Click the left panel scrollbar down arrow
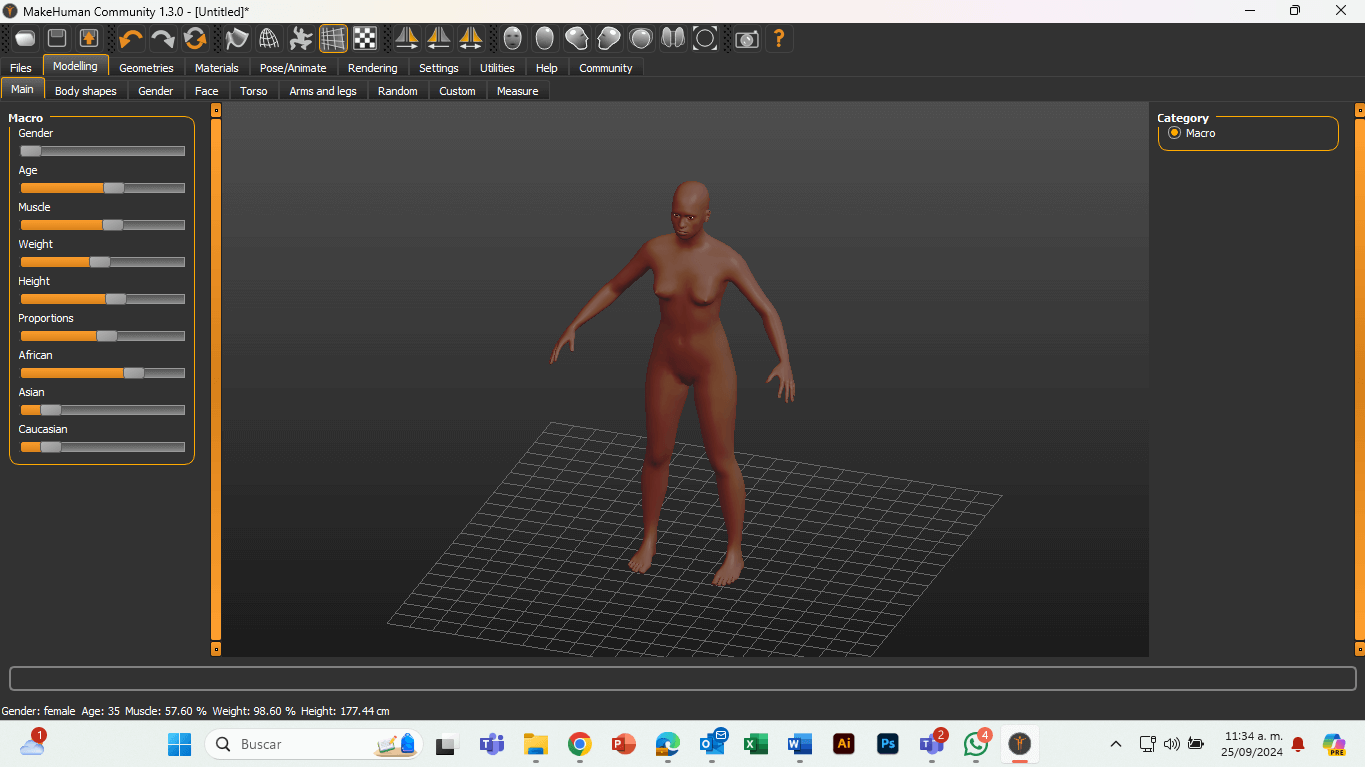 216,649
